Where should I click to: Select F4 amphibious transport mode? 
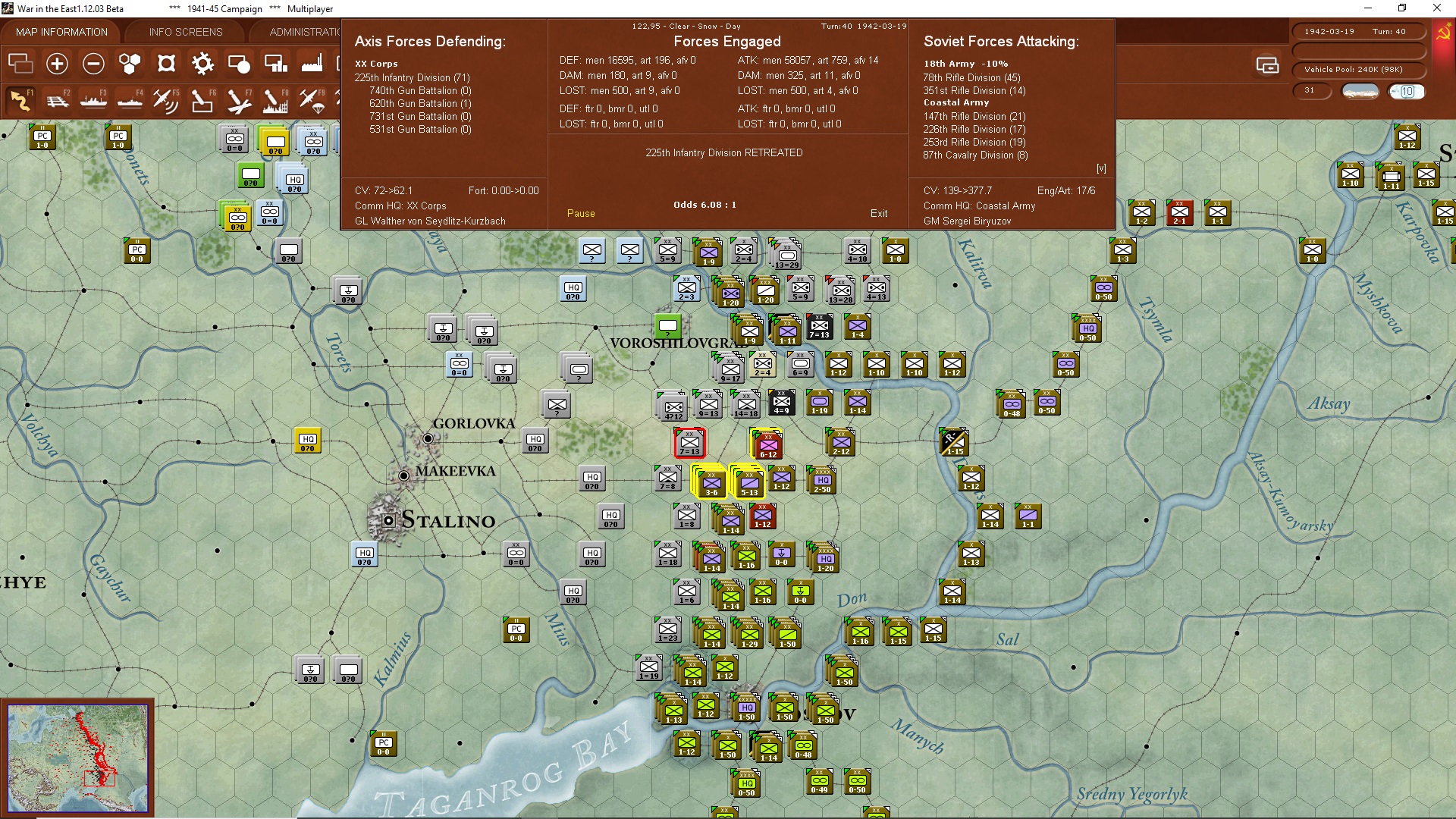tap(130, 100)
